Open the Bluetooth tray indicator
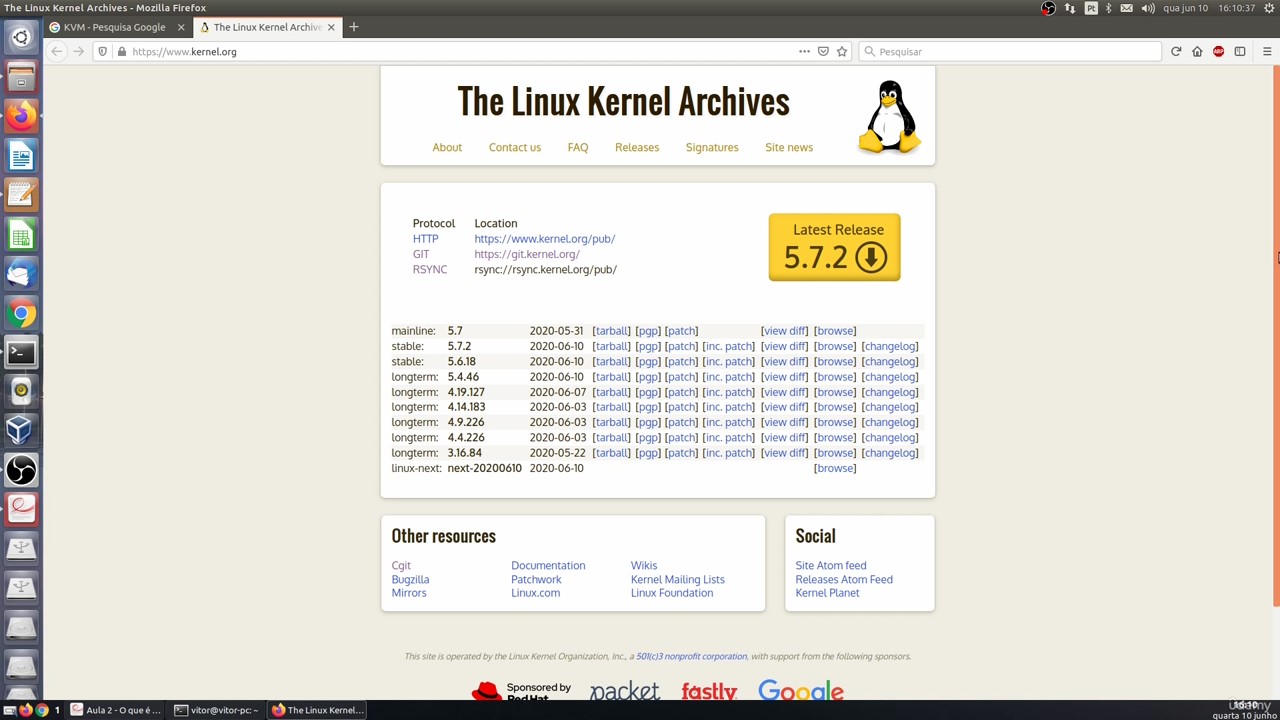 click(x=1108, y=8)
